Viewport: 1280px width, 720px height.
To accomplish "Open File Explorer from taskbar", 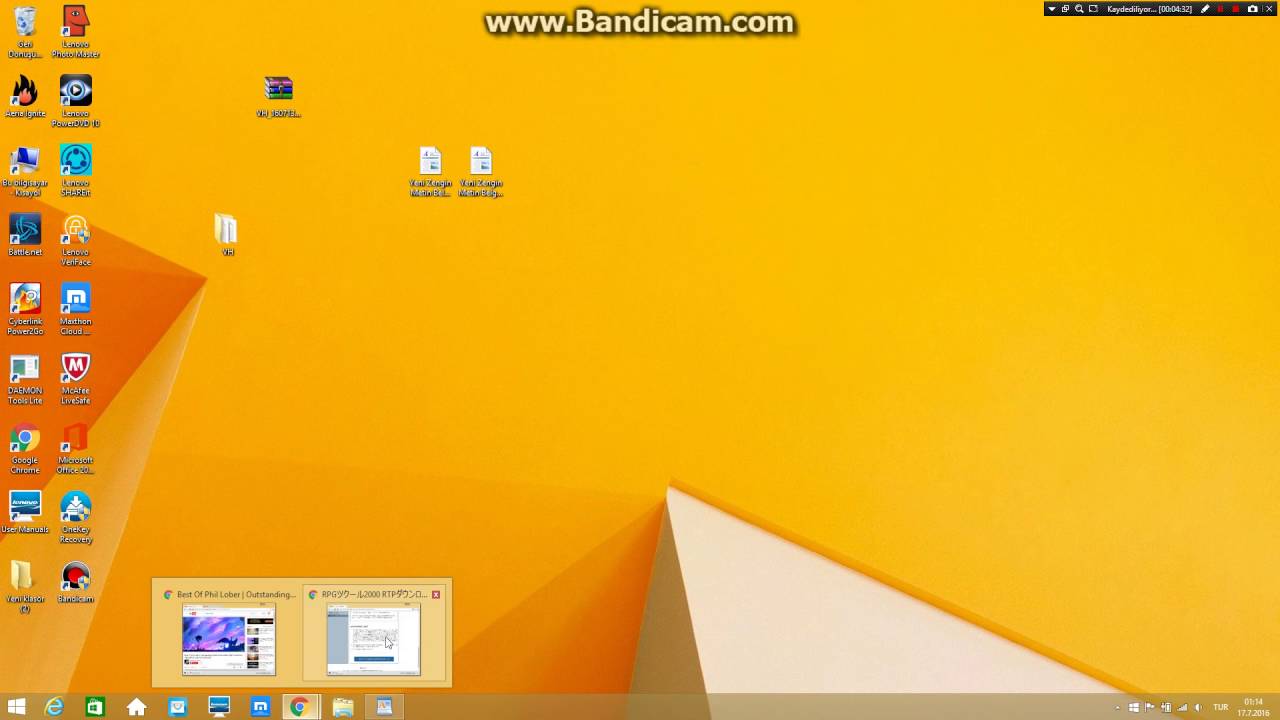I will pos(343,707).
